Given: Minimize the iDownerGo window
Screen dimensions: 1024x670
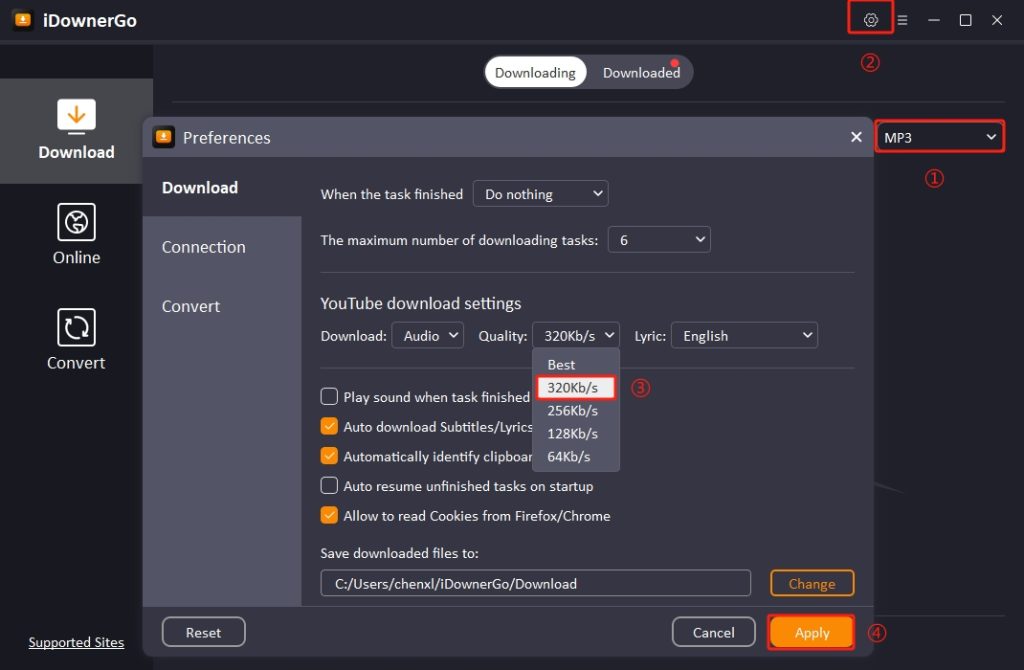Looking at the screenshot, I should tap(934, 20).
